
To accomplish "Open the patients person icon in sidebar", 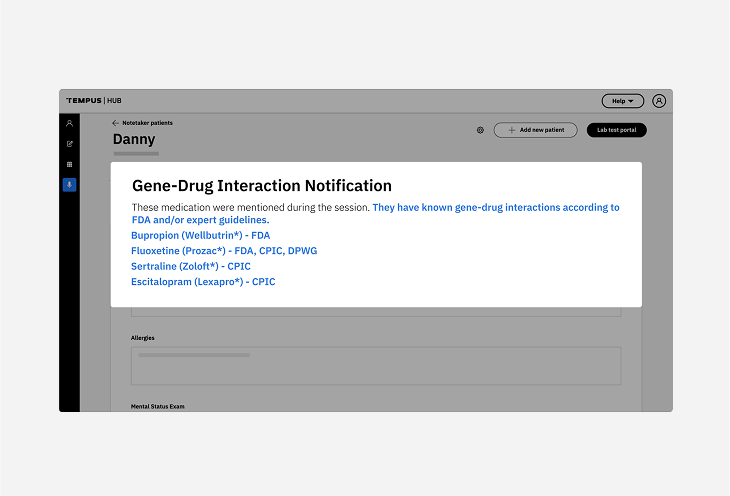I will (69, 123).
